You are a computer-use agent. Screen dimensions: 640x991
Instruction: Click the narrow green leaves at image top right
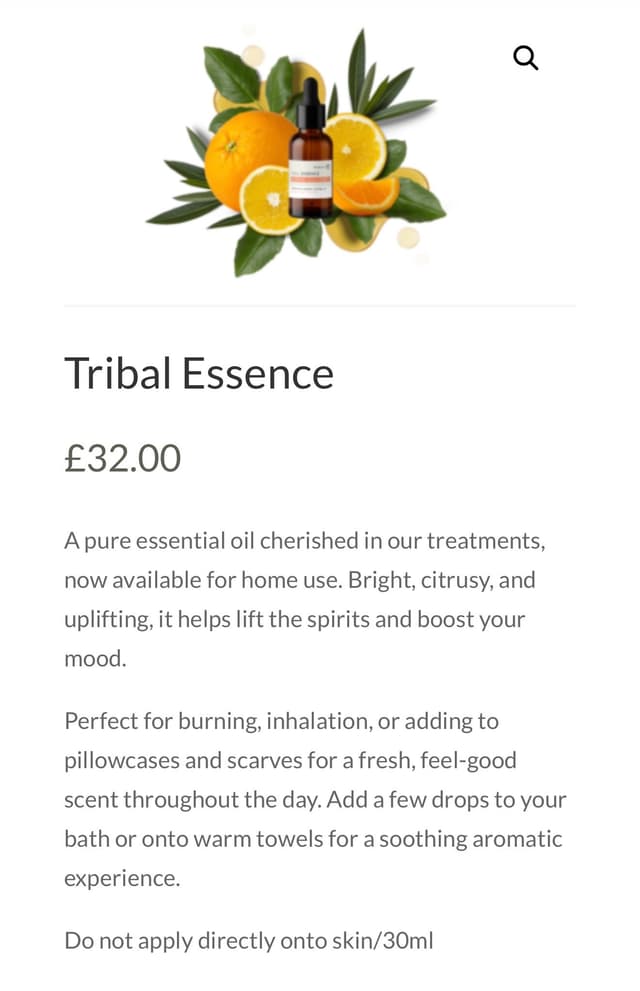coord(385,85)
